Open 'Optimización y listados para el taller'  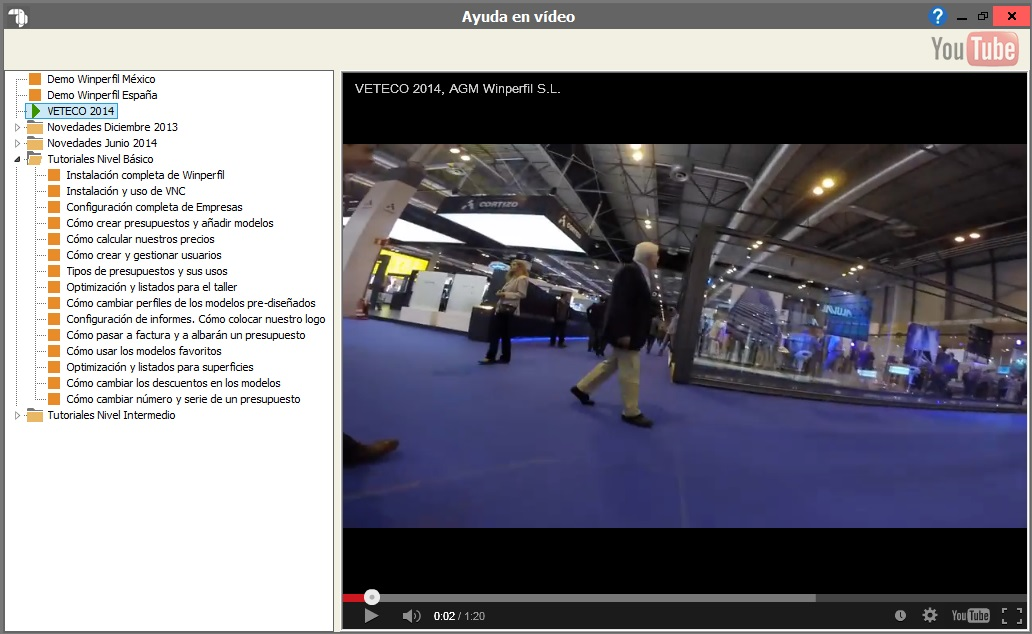[x=151, y=287]
